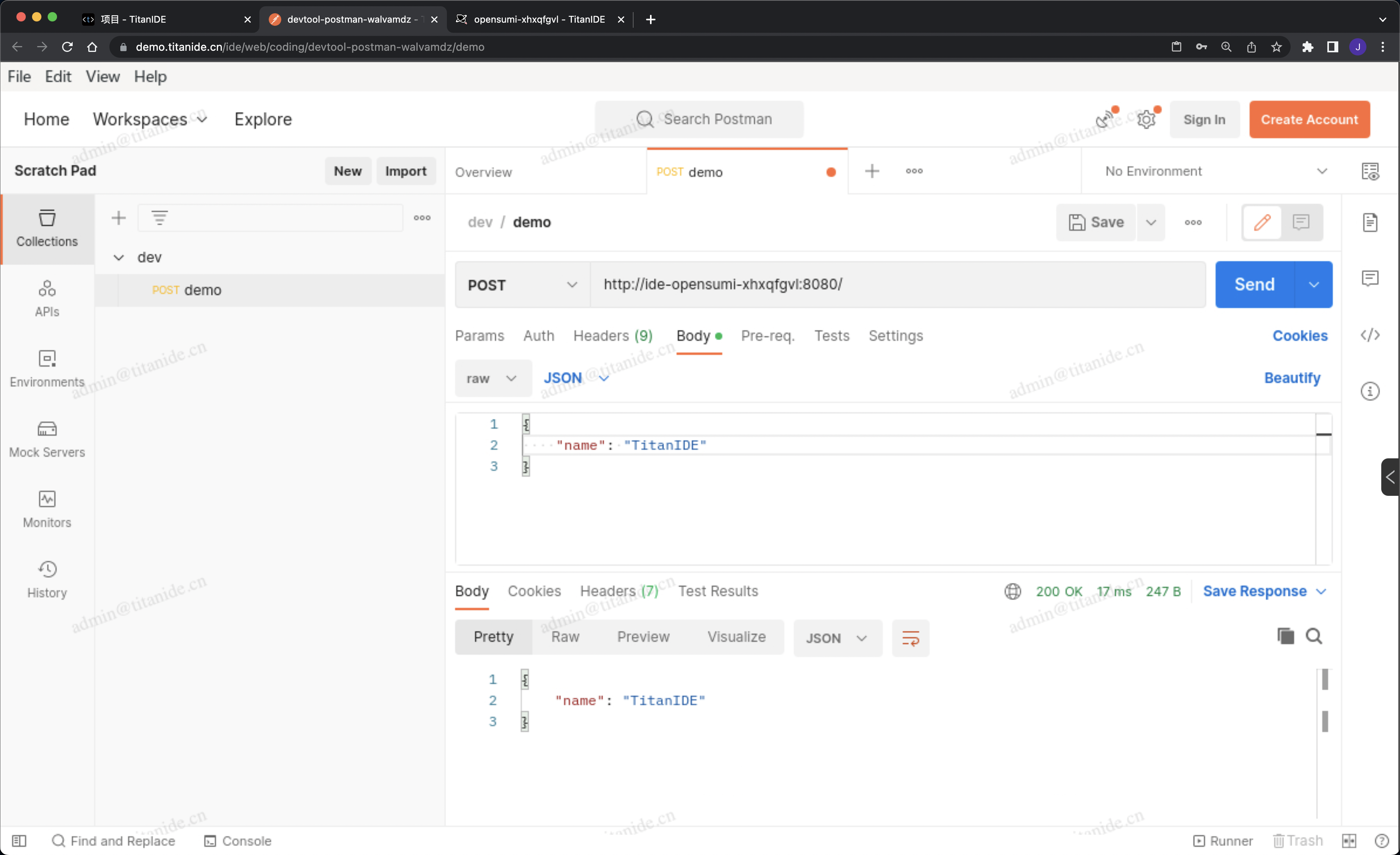The width and height of the screenshot is (1400, 855).
Task: Click the blue Send button
Action: [x=1255, y=285]
